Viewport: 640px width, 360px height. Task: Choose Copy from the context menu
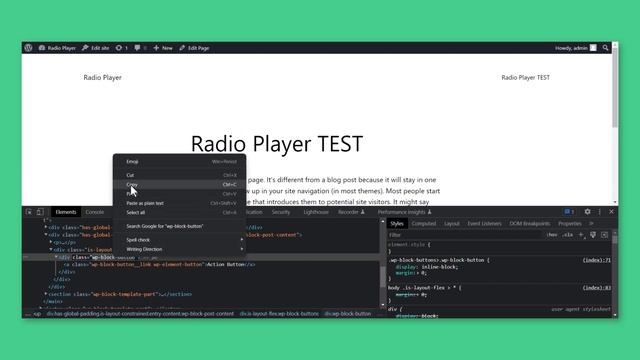[180, 184]
